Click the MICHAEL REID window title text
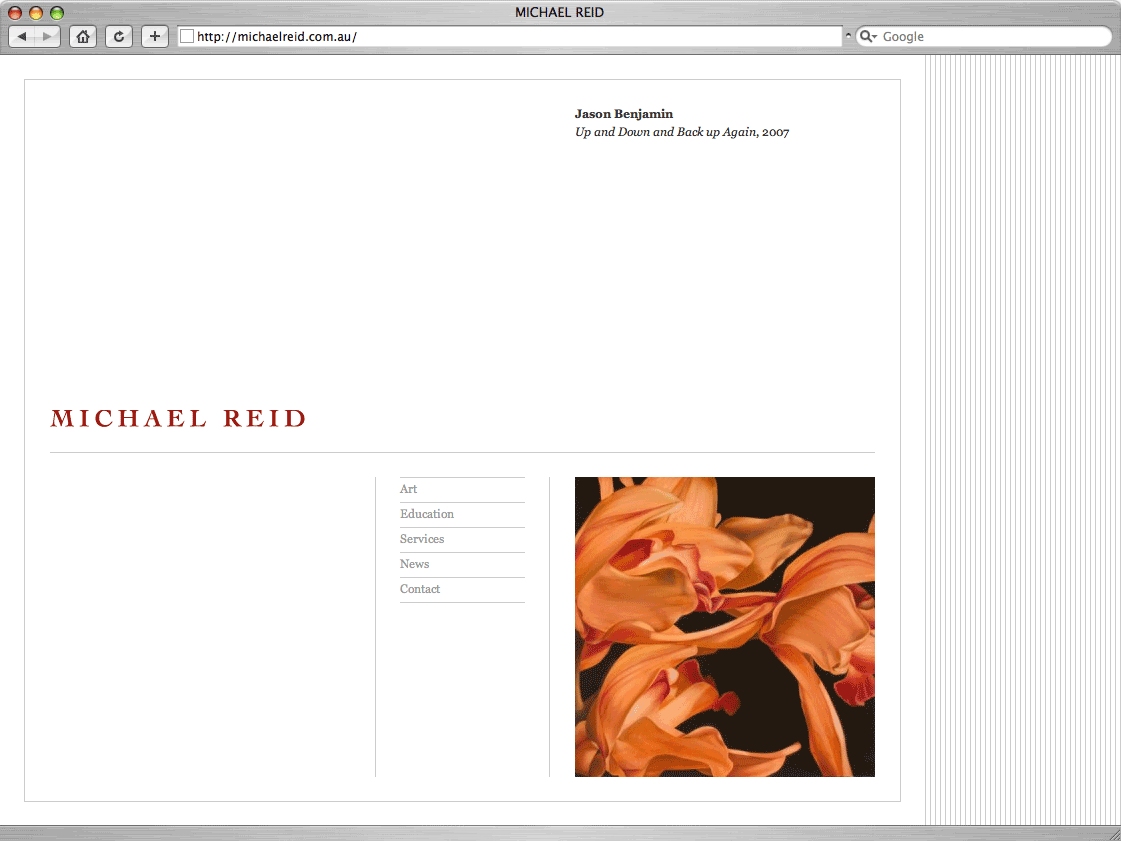The height and width of the screenshot is (841, 1121). [560, 12]
